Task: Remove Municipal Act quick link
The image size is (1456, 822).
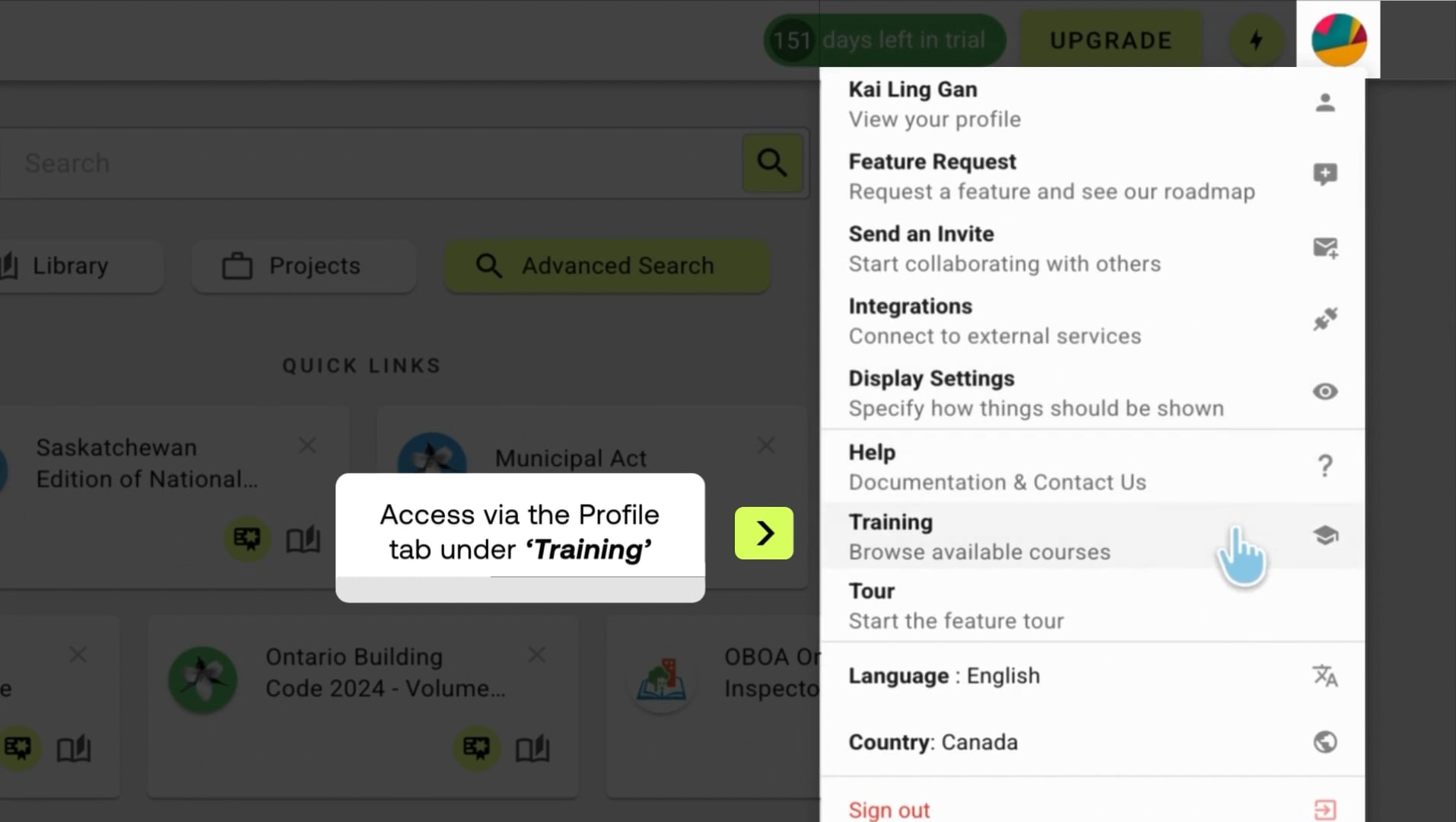Action: point(766,445)
